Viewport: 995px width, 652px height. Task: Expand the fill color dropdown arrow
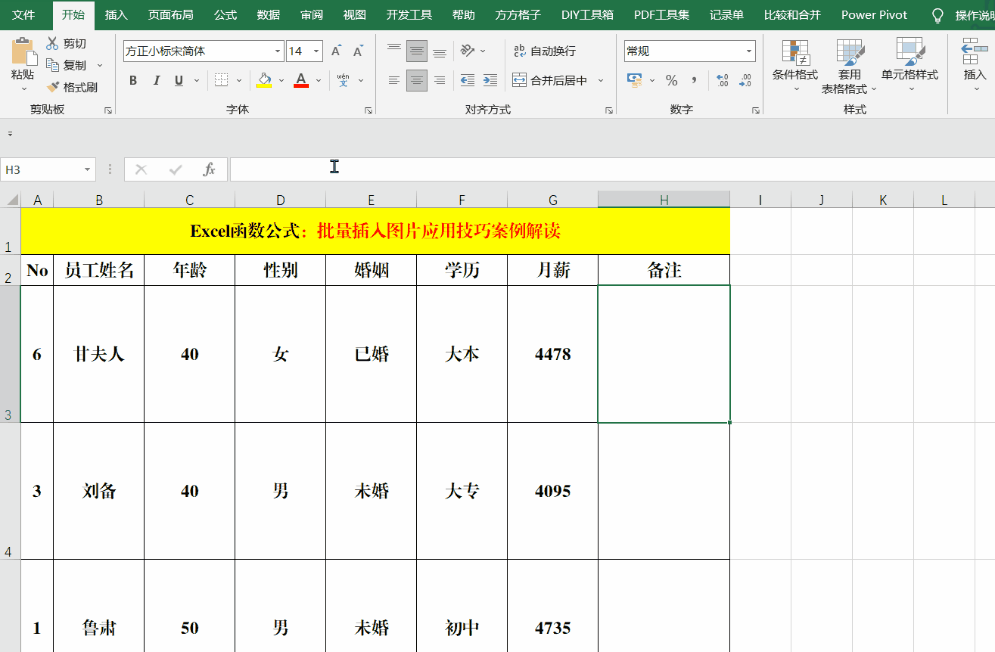pyautogui.click(x=281, y=81)
